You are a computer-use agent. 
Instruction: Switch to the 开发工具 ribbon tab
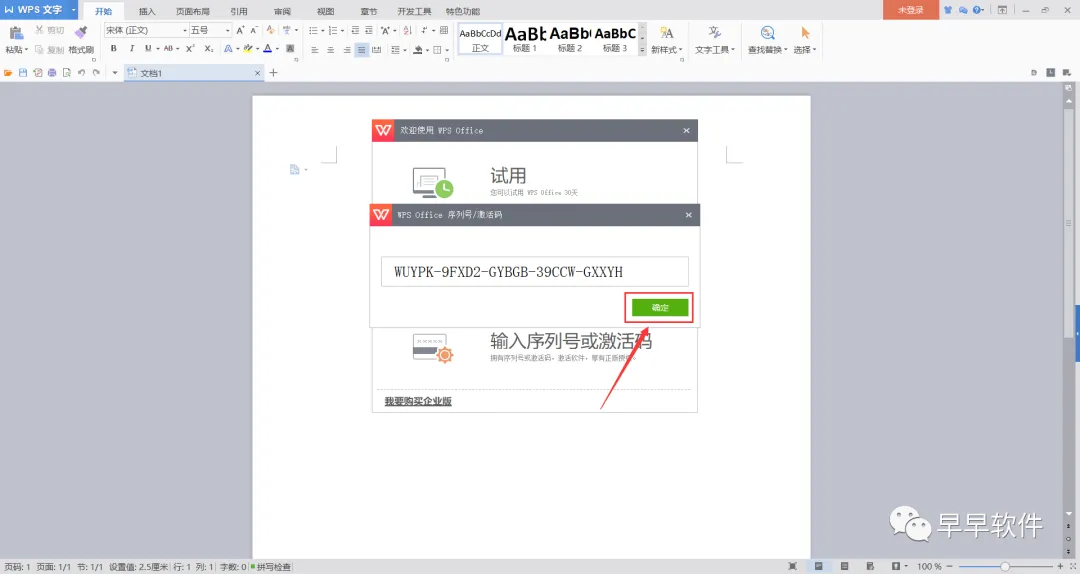coord(414,11)
